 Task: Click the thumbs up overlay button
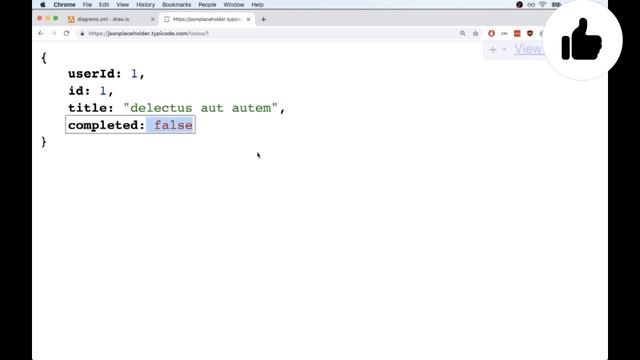[582, 40]
